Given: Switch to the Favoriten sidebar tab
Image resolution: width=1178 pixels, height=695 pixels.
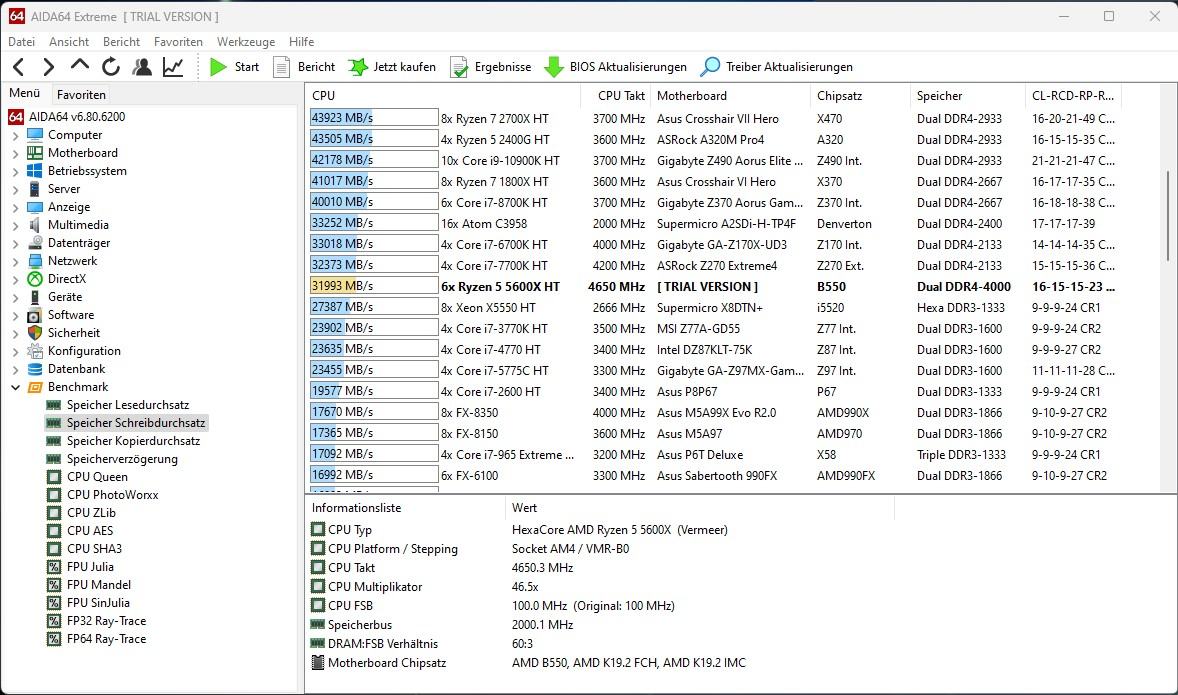Looking at the screenshot, I should point(81,95).
